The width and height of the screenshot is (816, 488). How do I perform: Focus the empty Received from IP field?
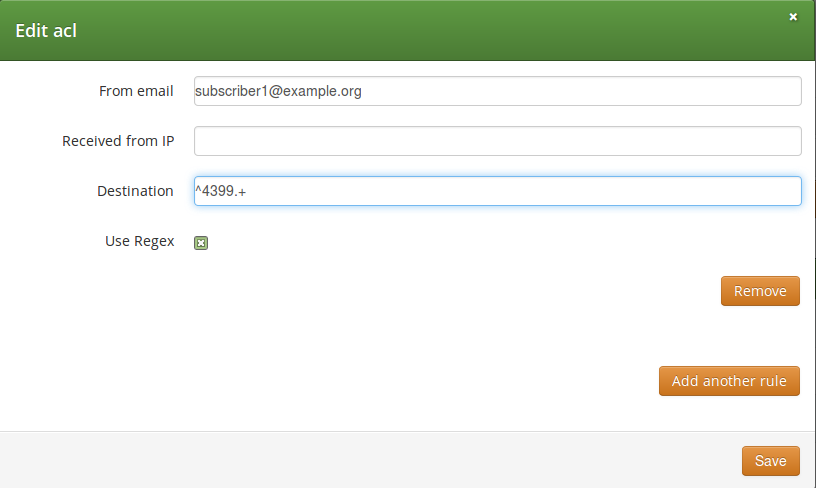497,141
